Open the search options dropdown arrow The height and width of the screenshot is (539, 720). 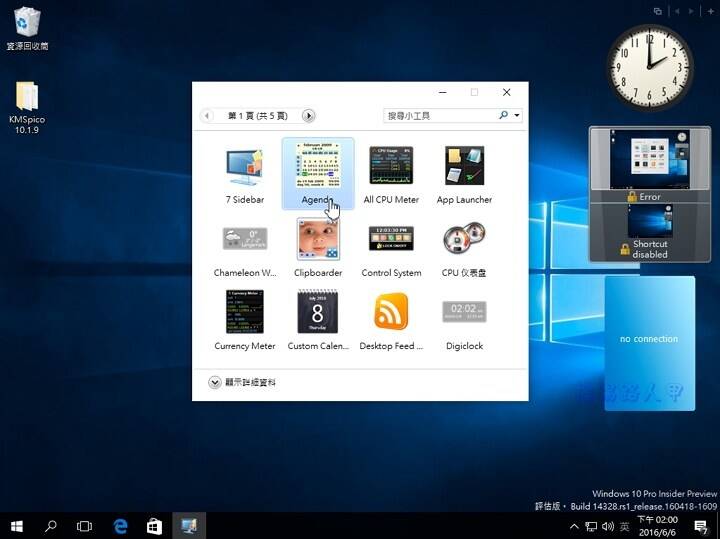pos(517,116)
